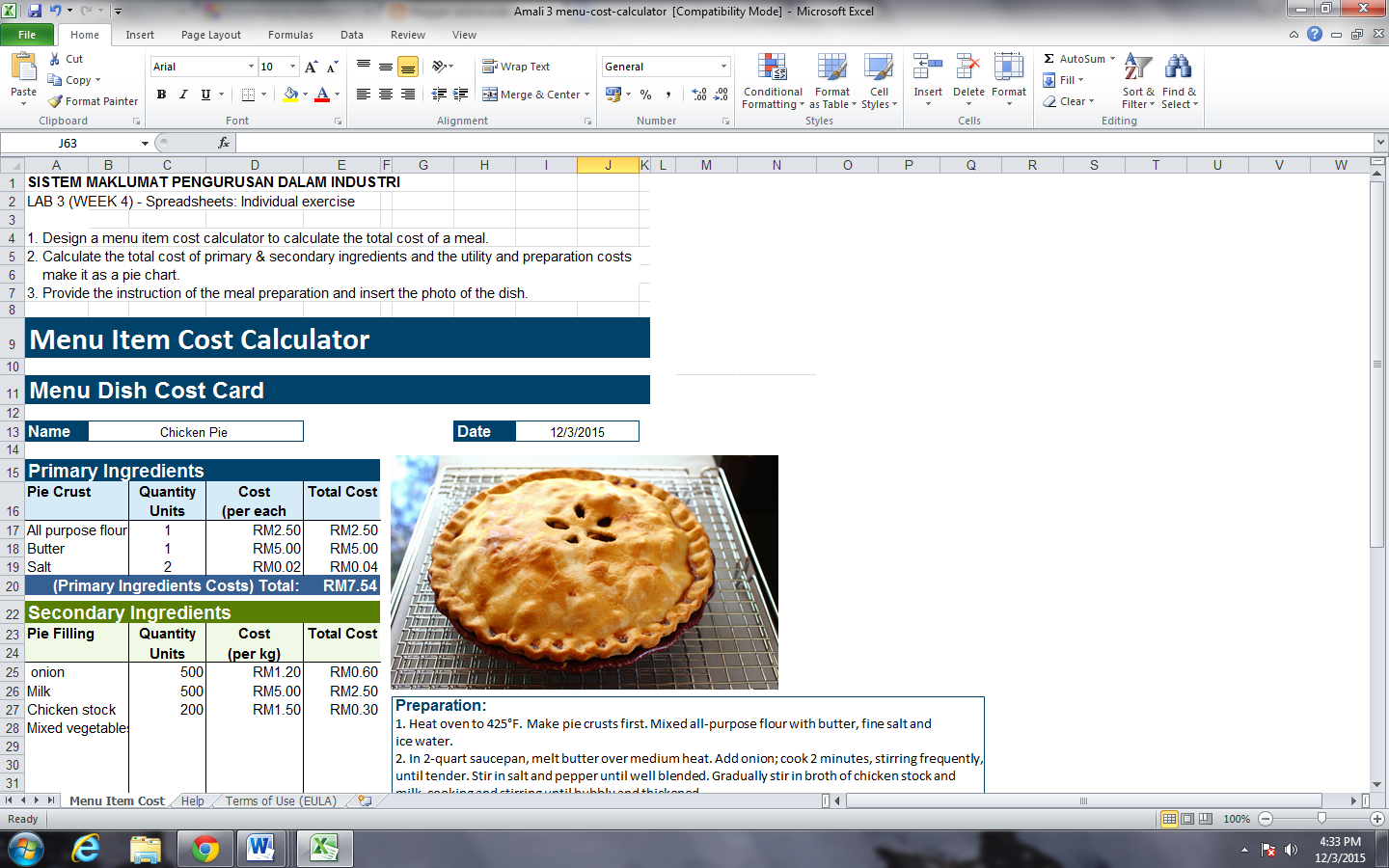Toggle italic formatting
The image size is (1389, 868).
coord(182,95)
